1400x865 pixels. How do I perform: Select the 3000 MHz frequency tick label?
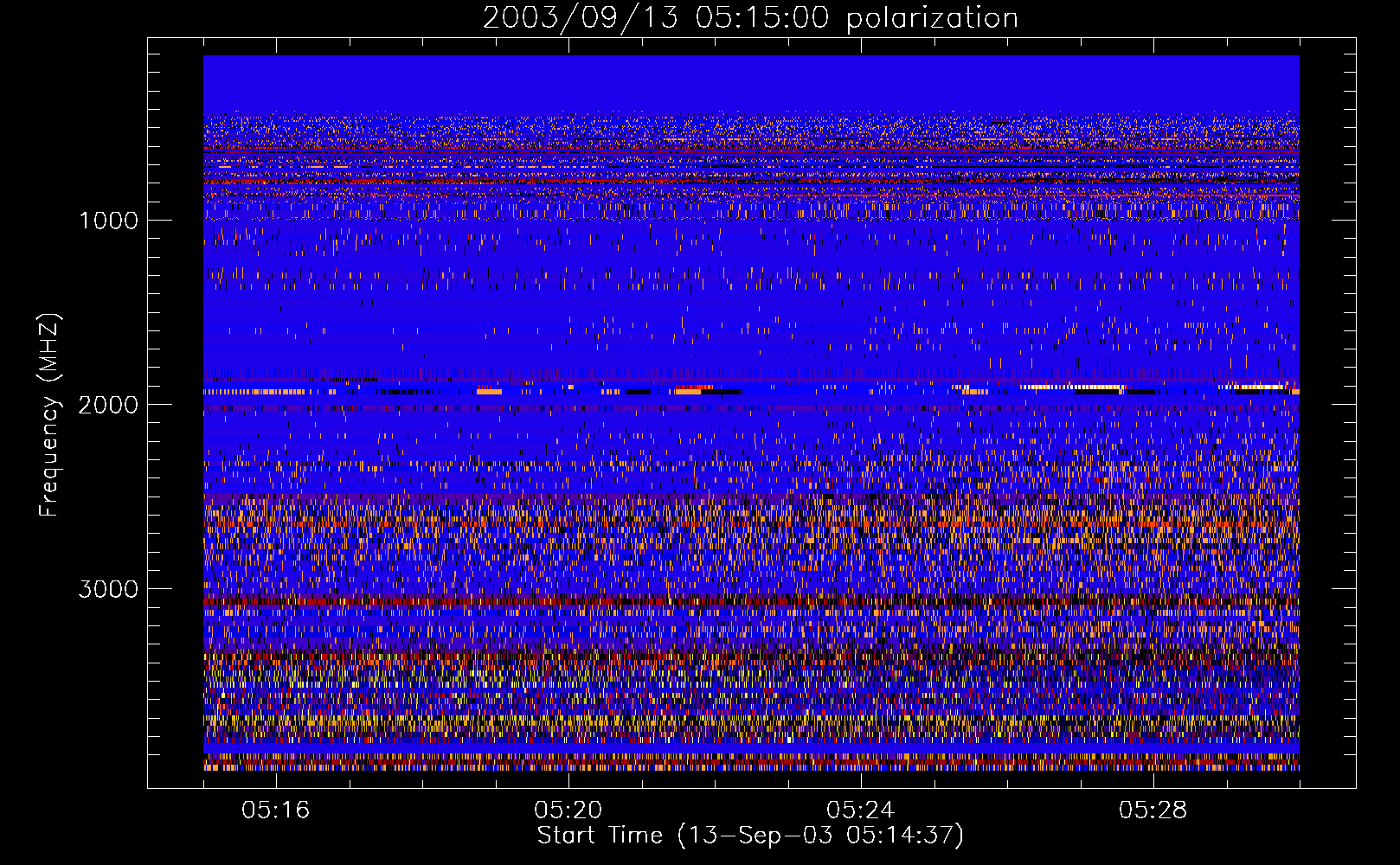pyautogui.click(x=108, y=589)
